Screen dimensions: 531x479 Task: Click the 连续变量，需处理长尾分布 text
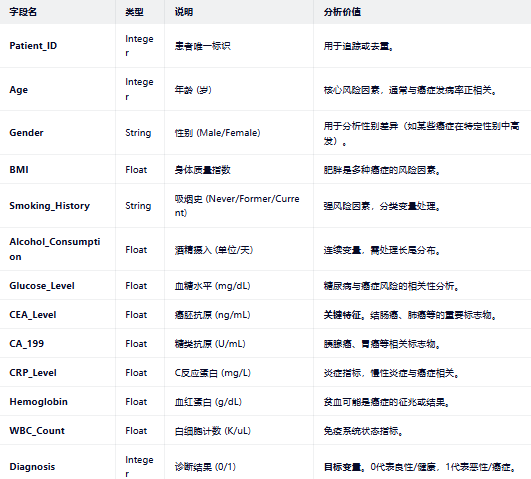pos(382,250)
